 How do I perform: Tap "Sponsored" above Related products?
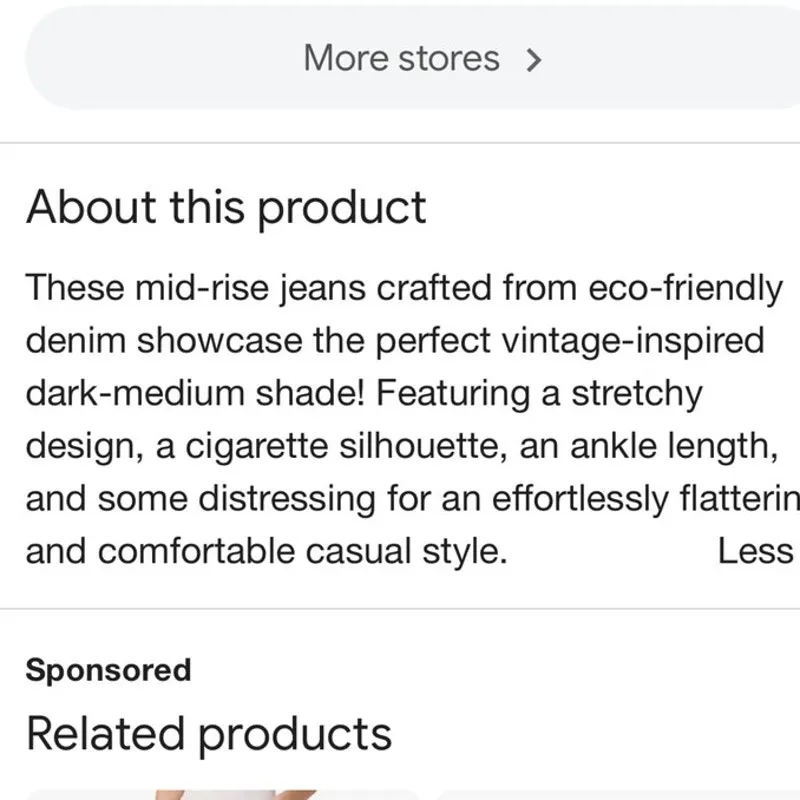(108, 670)
